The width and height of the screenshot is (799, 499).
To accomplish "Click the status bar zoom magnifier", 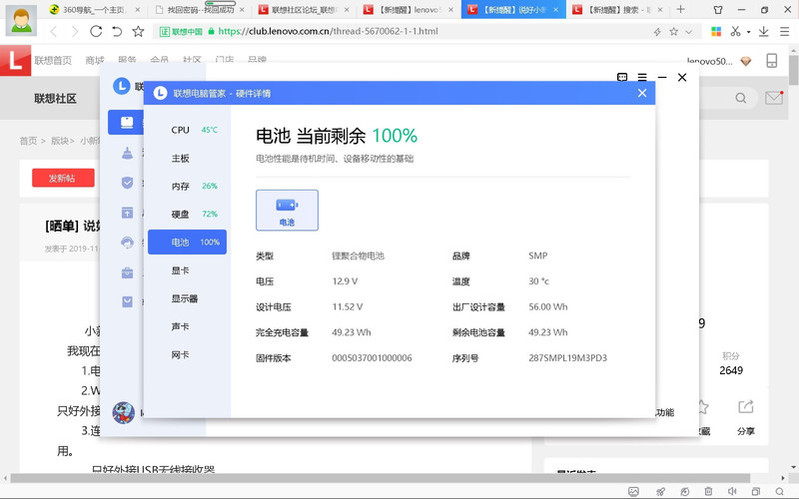I will click(779, 491).
